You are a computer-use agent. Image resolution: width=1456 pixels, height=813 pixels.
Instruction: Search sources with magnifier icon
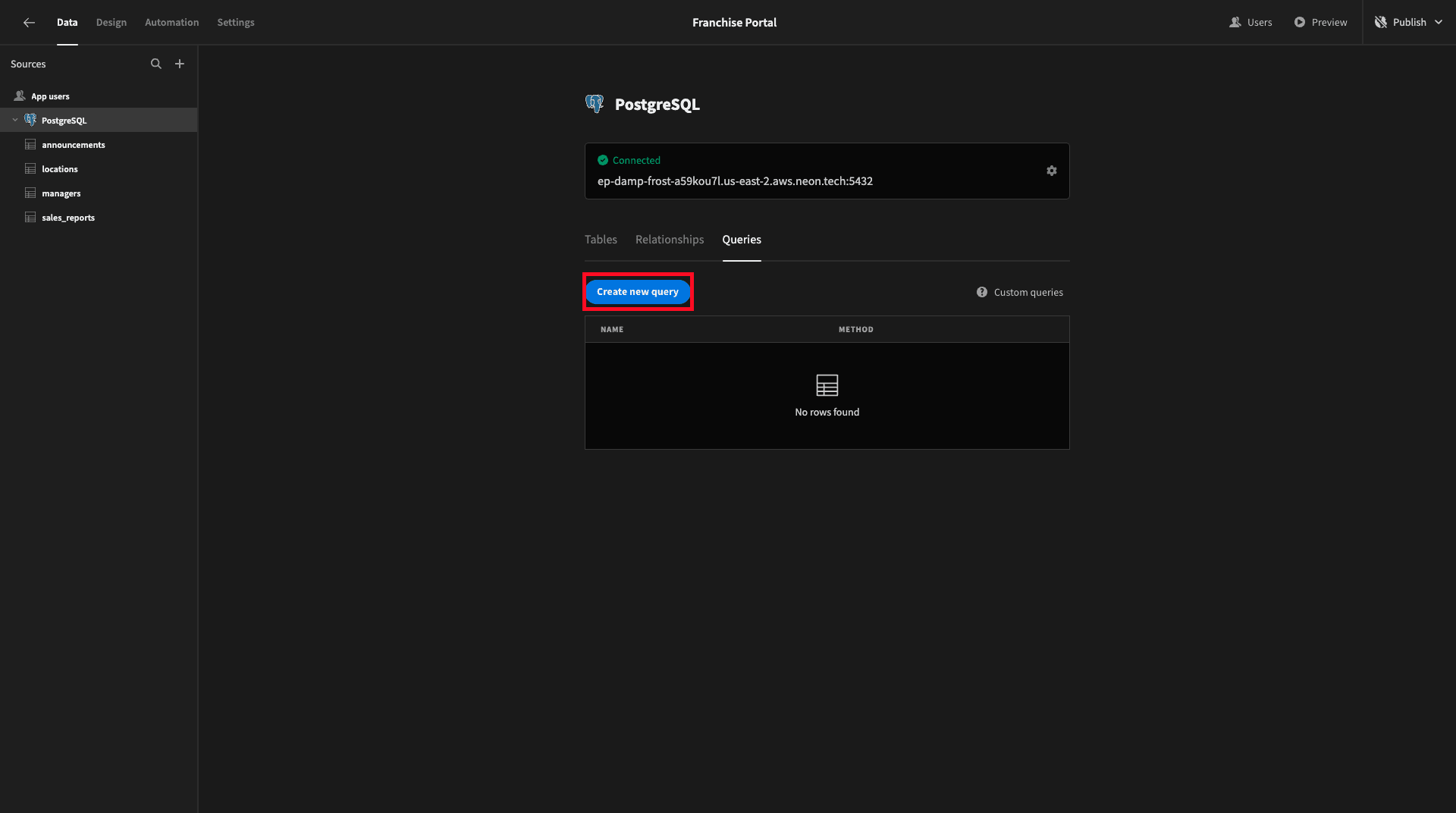pyautogui.click(x=156, y=64)
